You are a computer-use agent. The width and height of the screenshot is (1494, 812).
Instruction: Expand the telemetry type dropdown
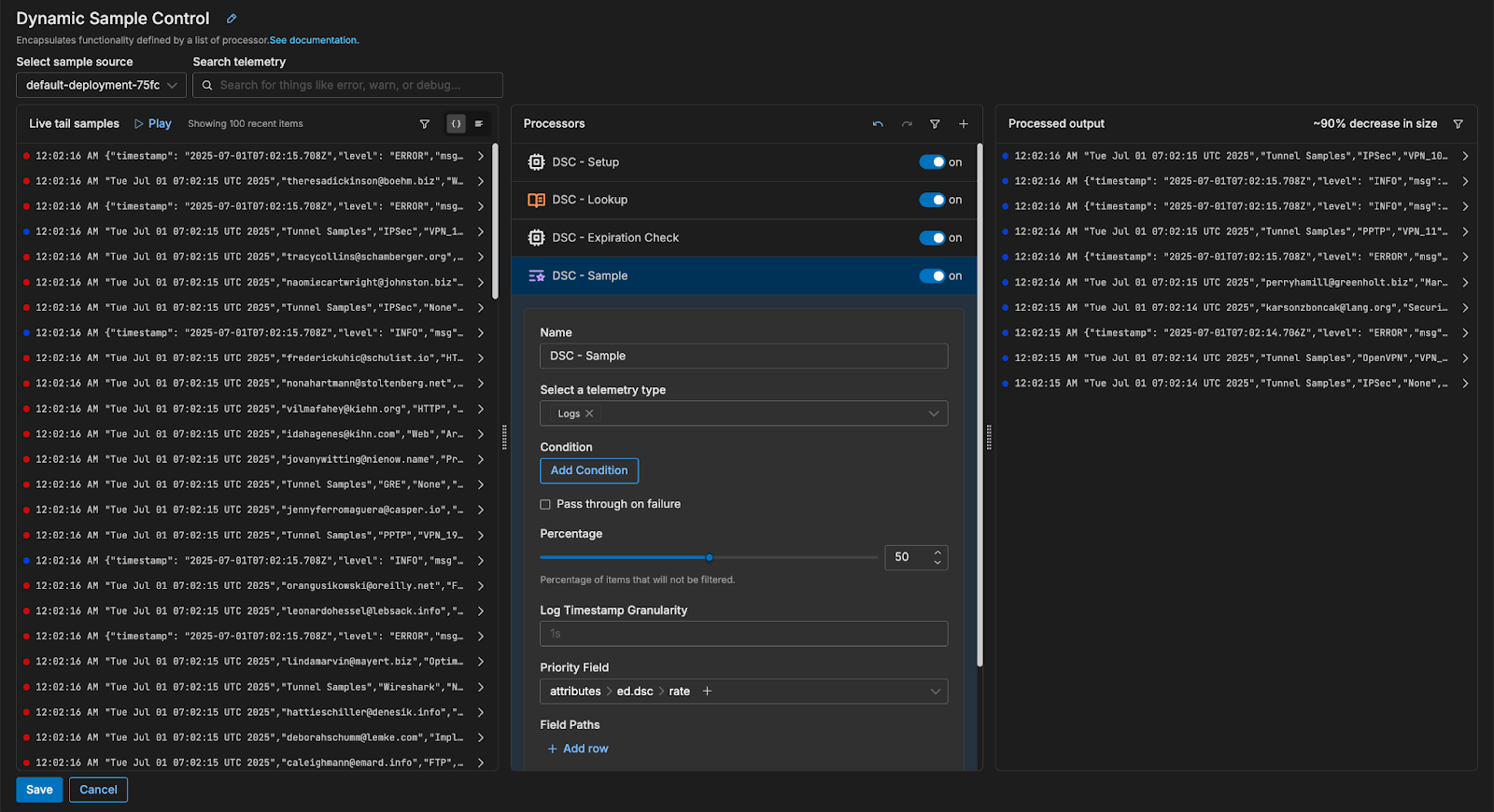click(x=933, y=413)
